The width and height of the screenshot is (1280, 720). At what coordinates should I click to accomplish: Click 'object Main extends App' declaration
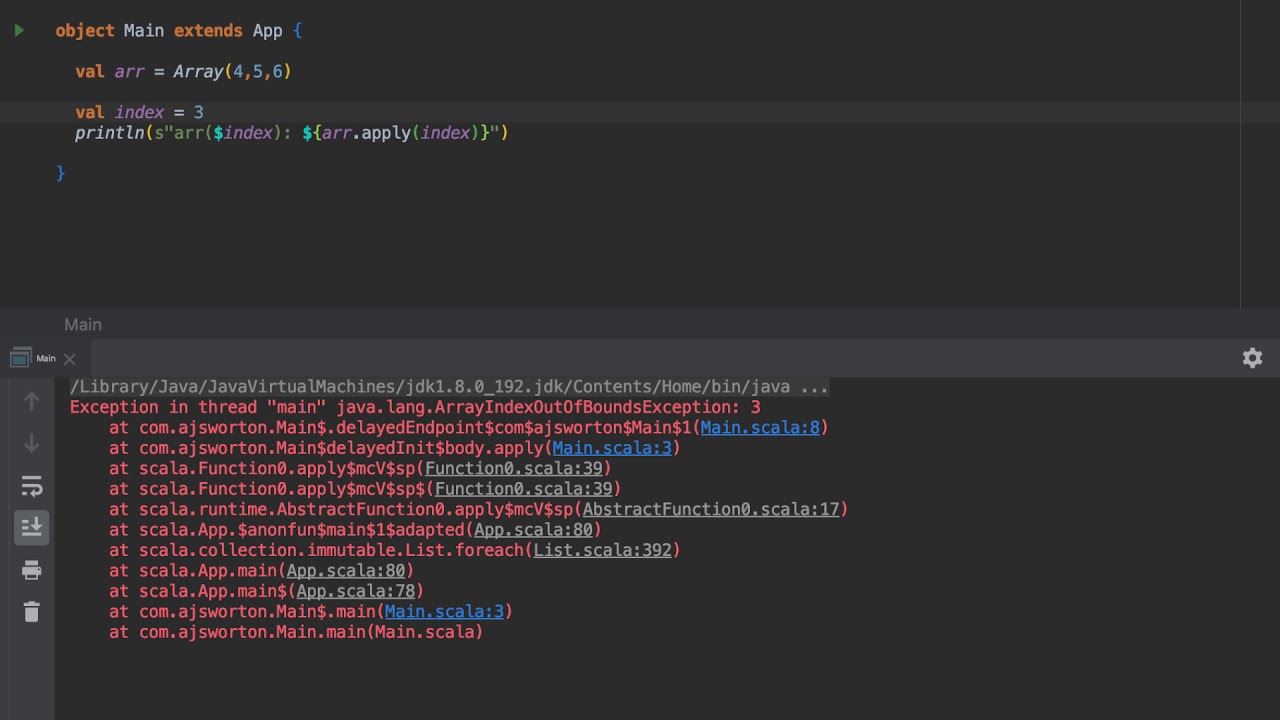pos(178,31)
